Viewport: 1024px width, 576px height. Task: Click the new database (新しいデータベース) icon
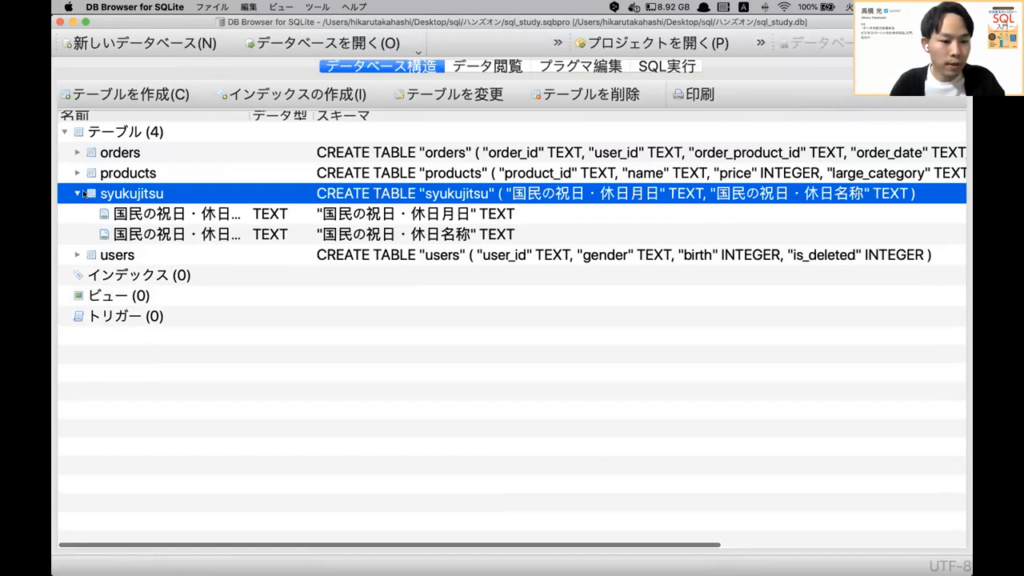67,44
